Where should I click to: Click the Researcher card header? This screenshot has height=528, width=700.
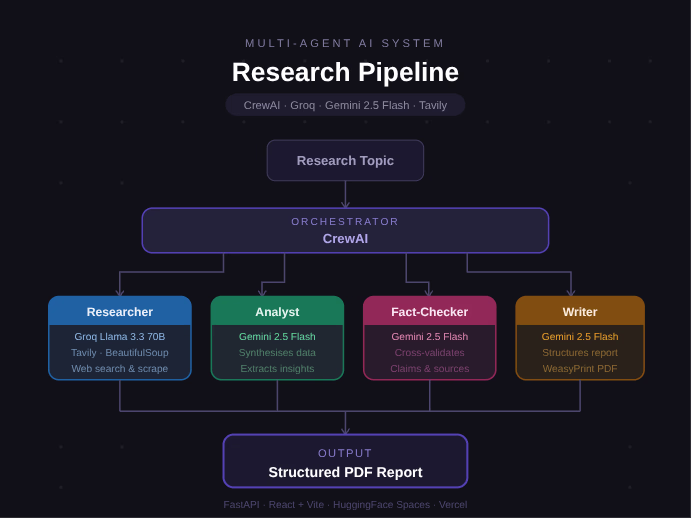coord(120,311)
